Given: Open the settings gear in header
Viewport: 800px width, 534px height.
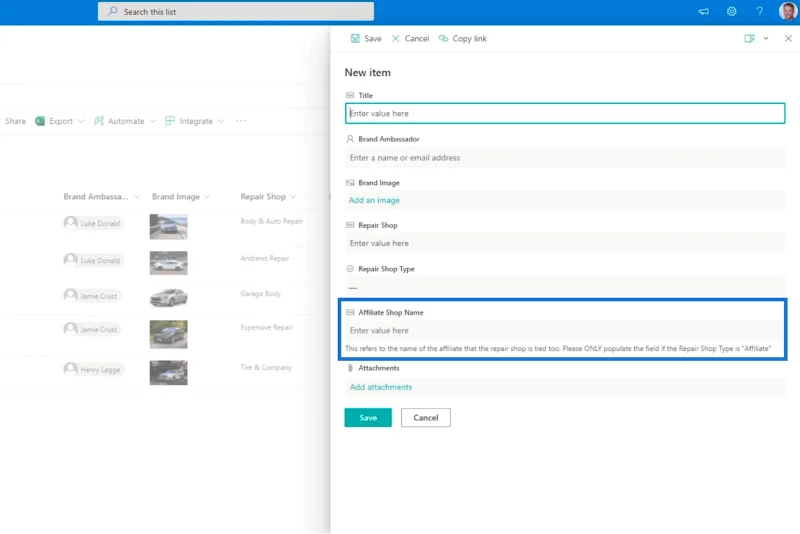Looking at the screenshot, I should tap(732, 11).
